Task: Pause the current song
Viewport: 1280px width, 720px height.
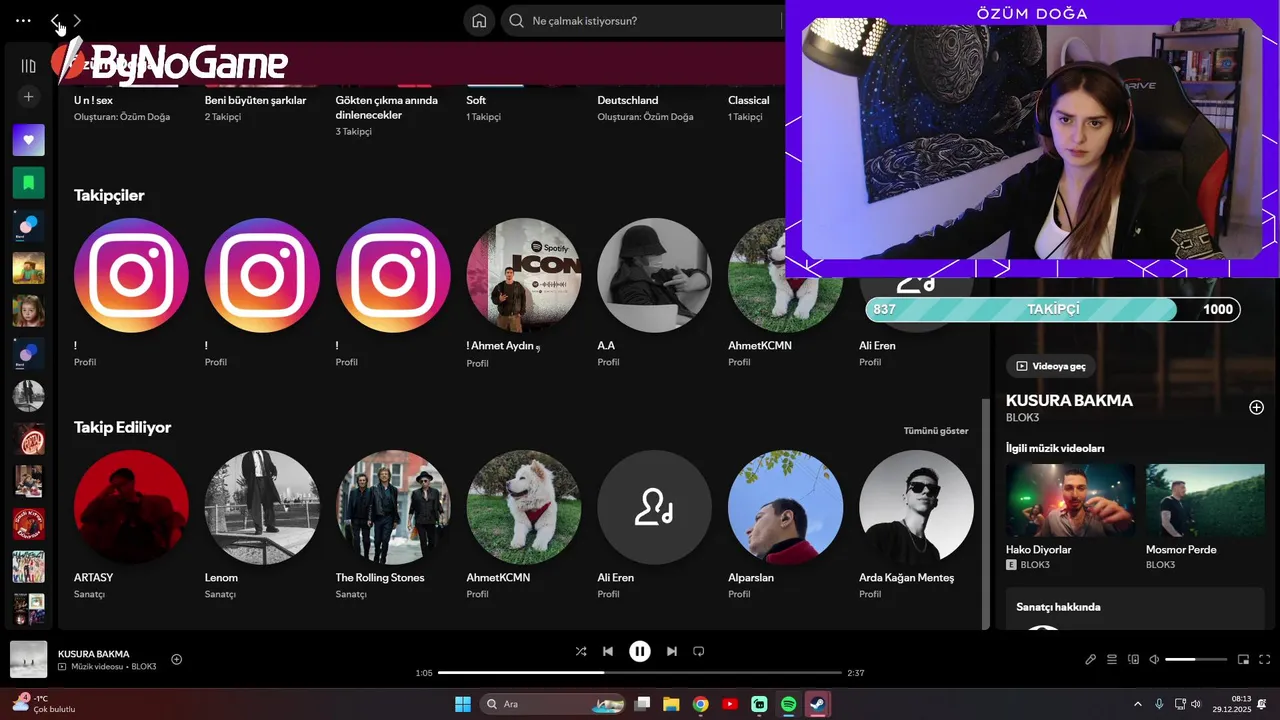Action: tap(640, 651)
